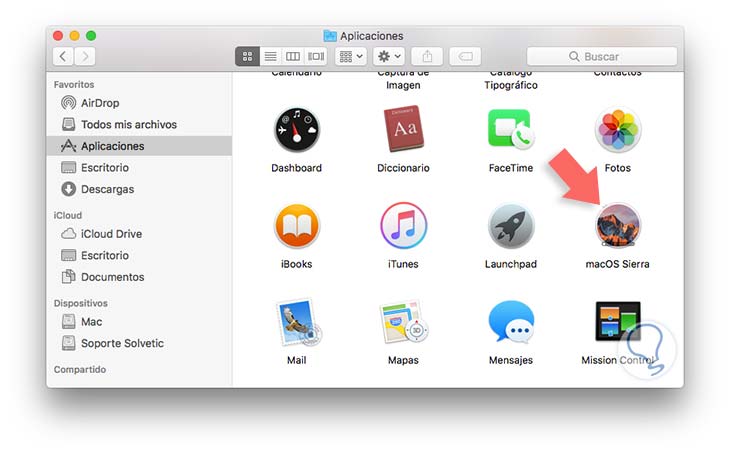Viewport: 730px width, 454px height.
Task: Open the Mapas app icon
Action: (x=404, y=322)
